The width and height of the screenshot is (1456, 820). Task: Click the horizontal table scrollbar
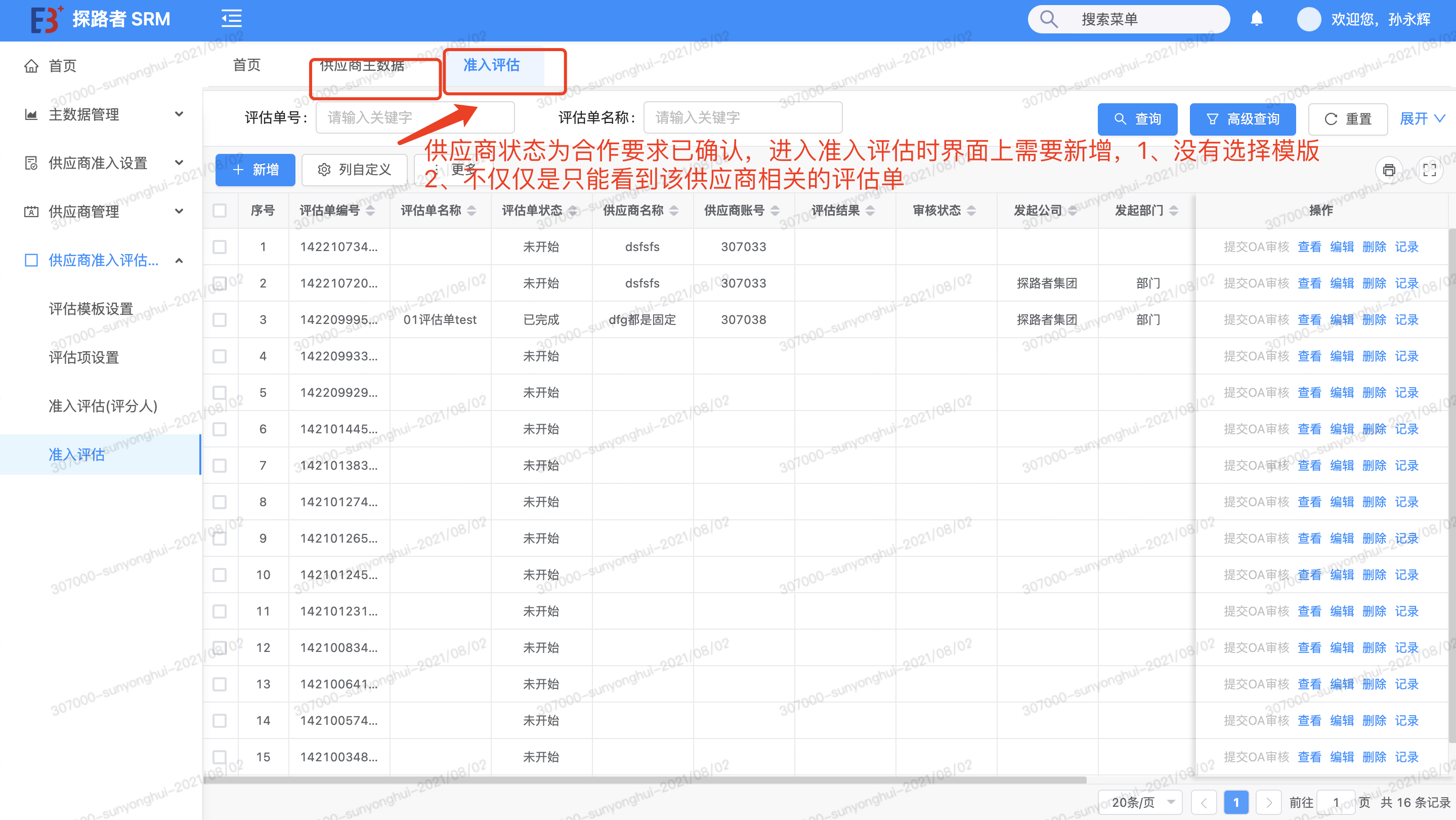[x=645, y=781]
